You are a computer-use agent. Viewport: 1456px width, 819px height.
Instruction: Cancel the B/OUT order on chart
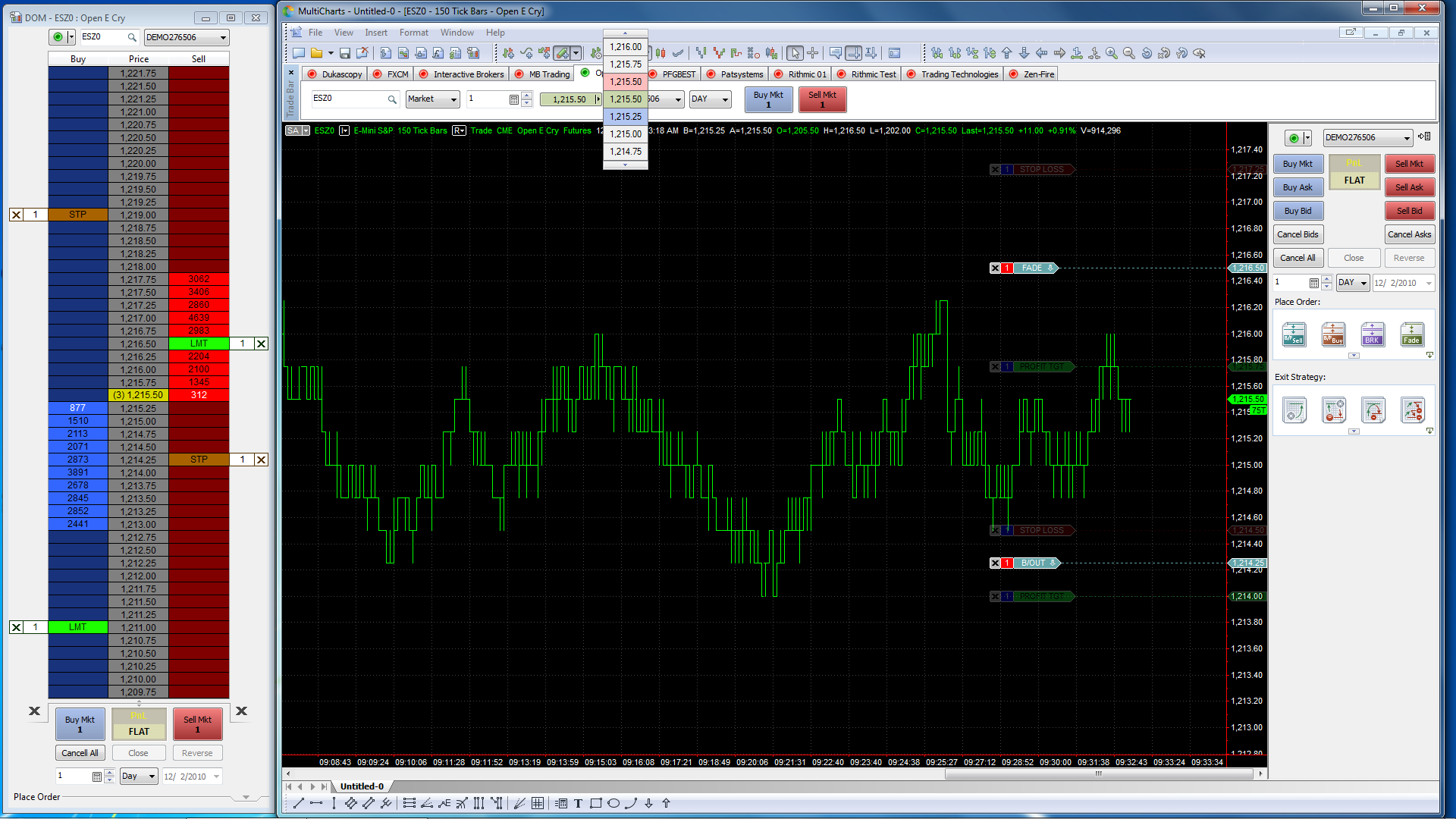[x=995, y=563]
